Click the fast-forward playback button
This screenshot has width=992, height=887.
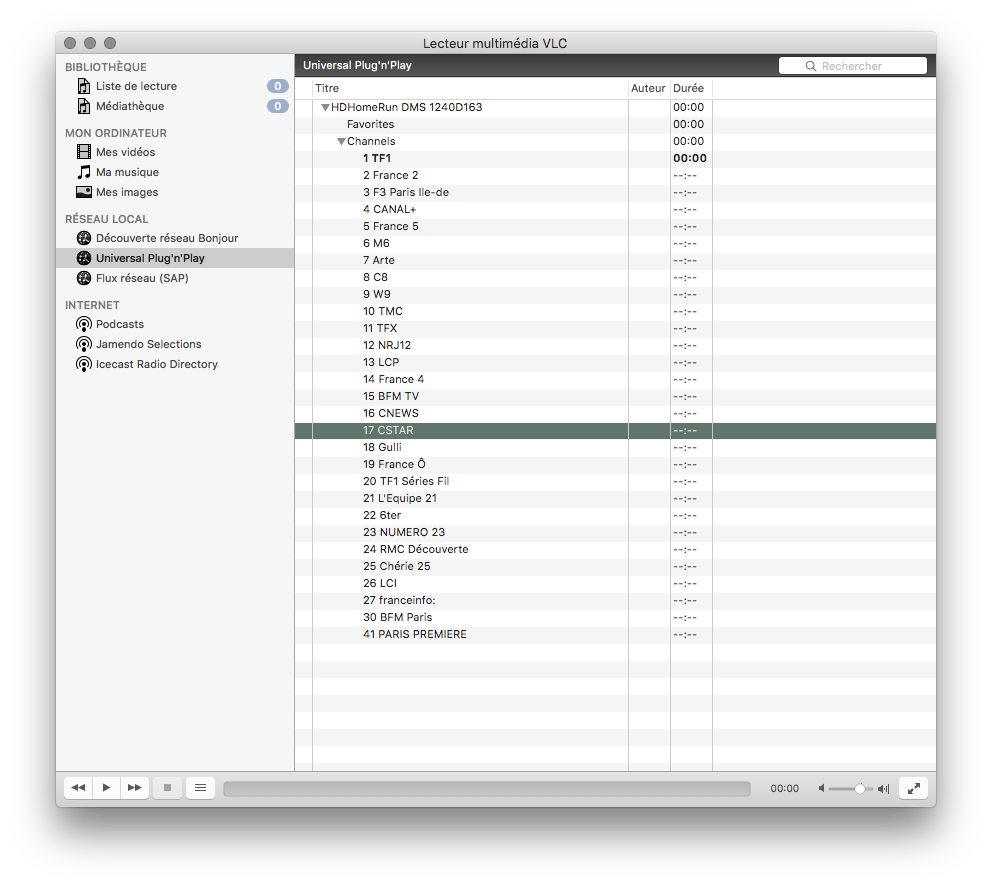(135, 788)
